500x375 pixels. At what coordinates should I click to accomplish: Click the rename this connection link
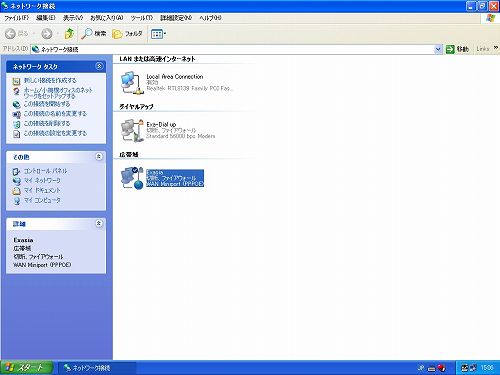(55, 114)
